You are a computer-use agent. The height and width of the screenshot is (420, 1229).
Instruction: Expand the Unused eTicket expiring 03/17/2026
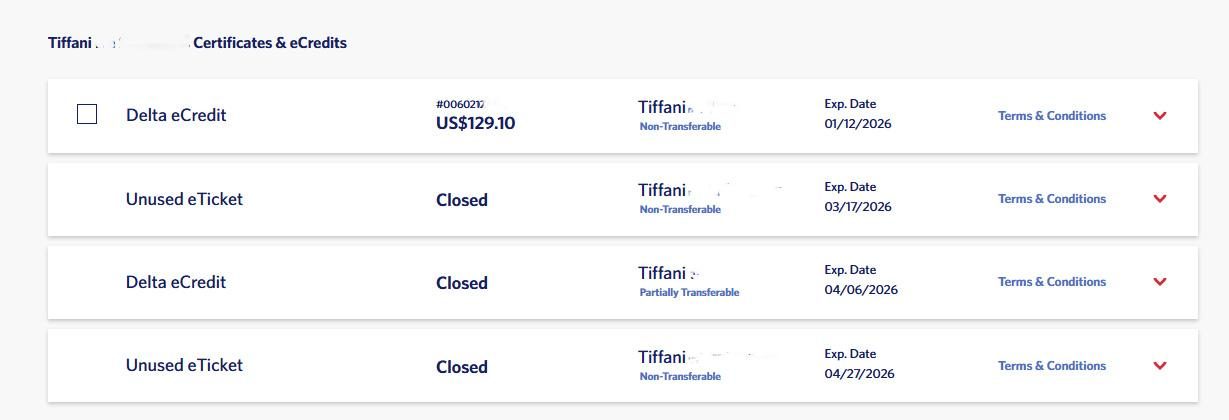[x=1160, y=199]
